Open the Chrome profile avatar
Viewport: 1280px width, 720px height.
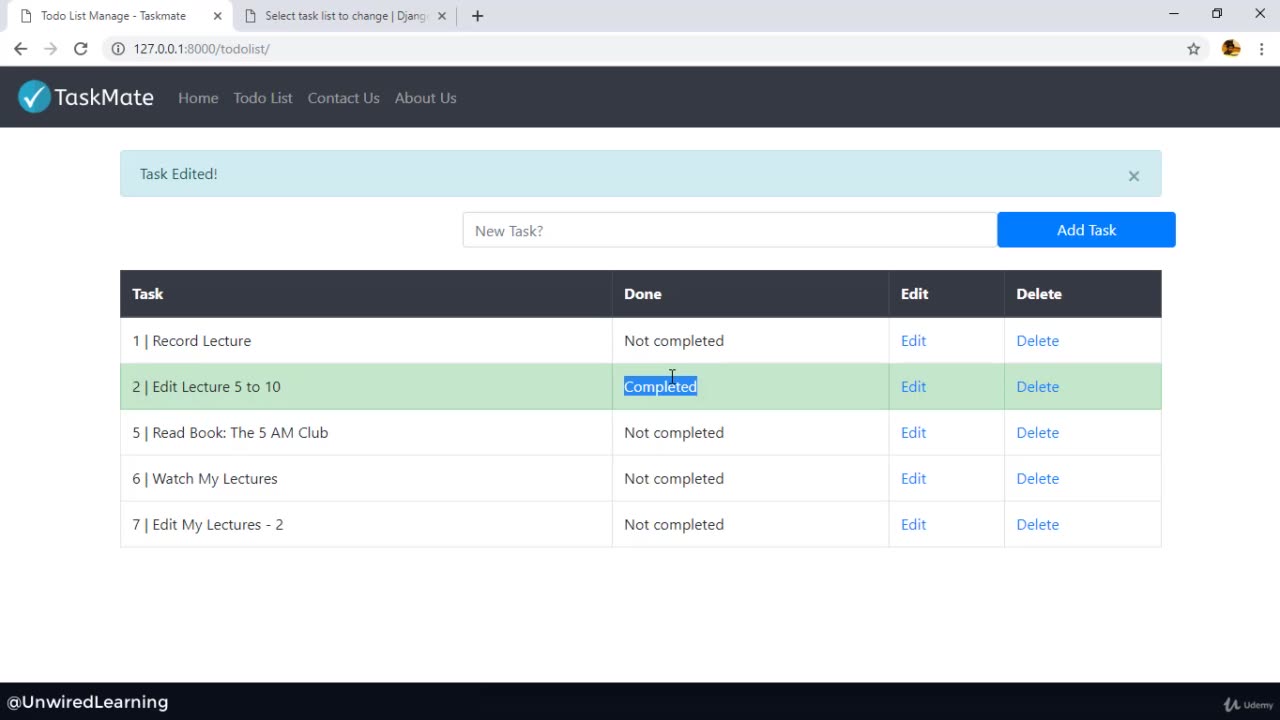tap(1231, 49)
